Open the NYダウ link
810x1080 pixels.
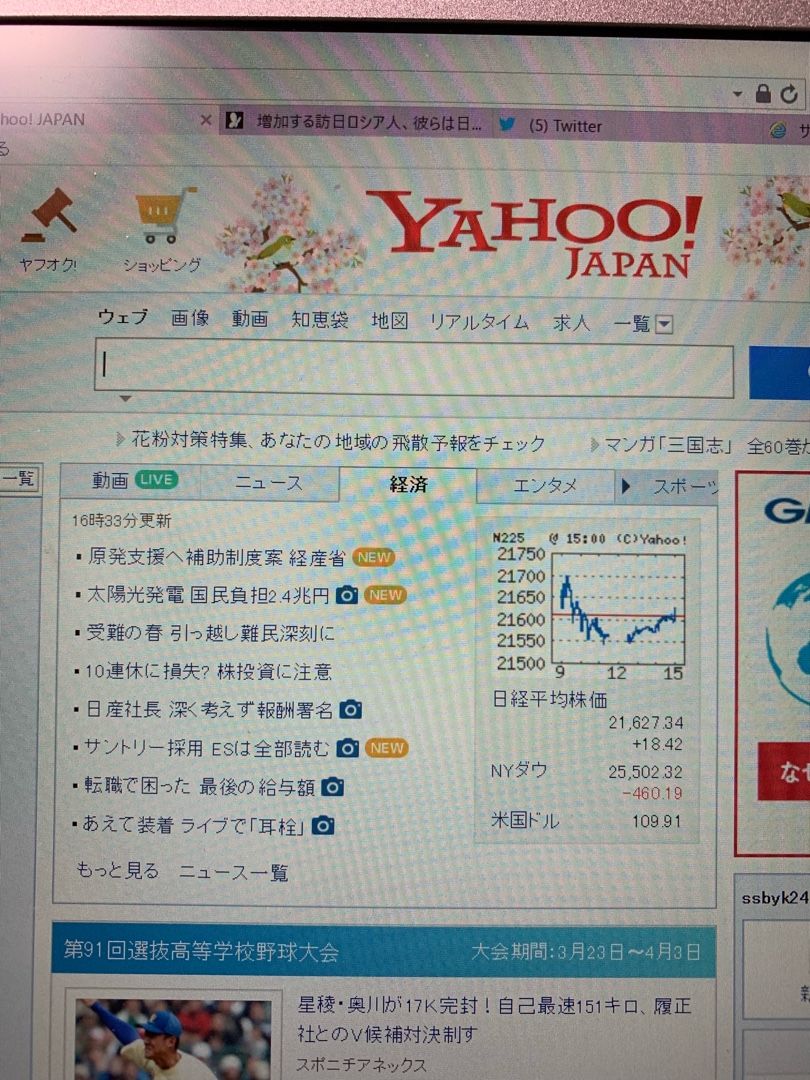[519, 770]
